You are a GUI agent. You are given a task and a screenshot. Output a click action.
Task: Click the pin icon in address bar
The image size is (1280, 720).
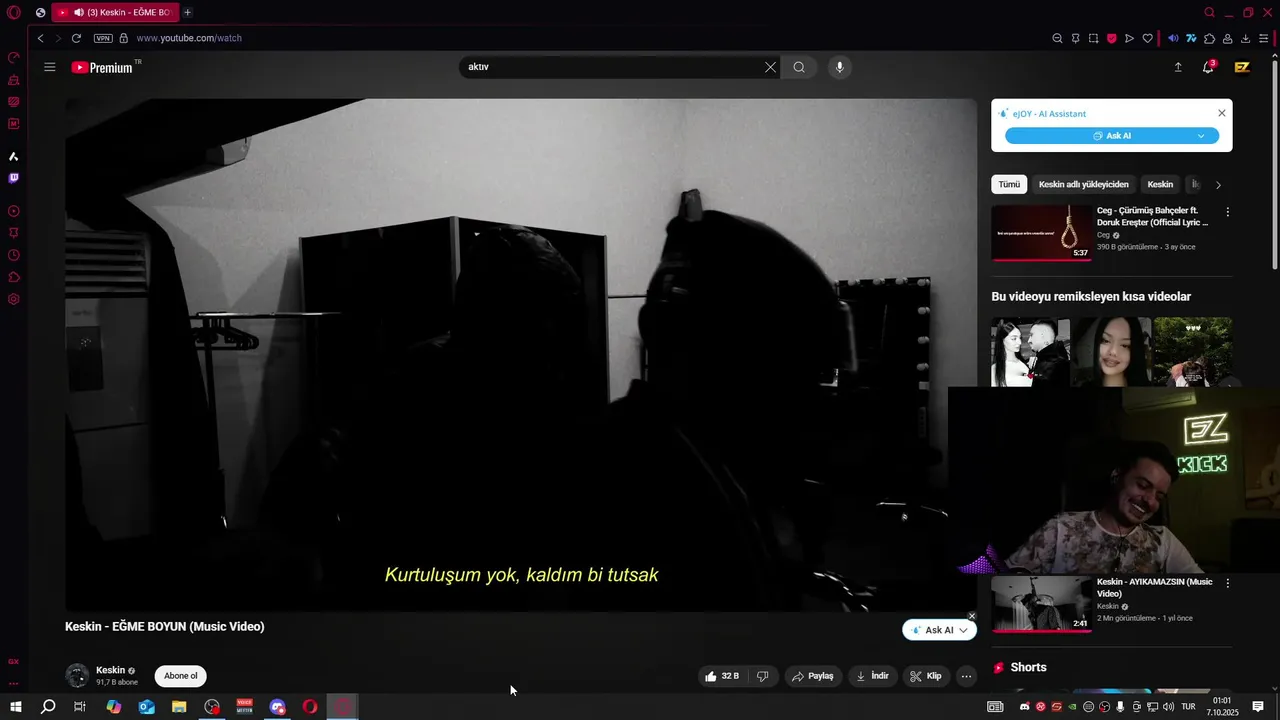(1075, 38)
